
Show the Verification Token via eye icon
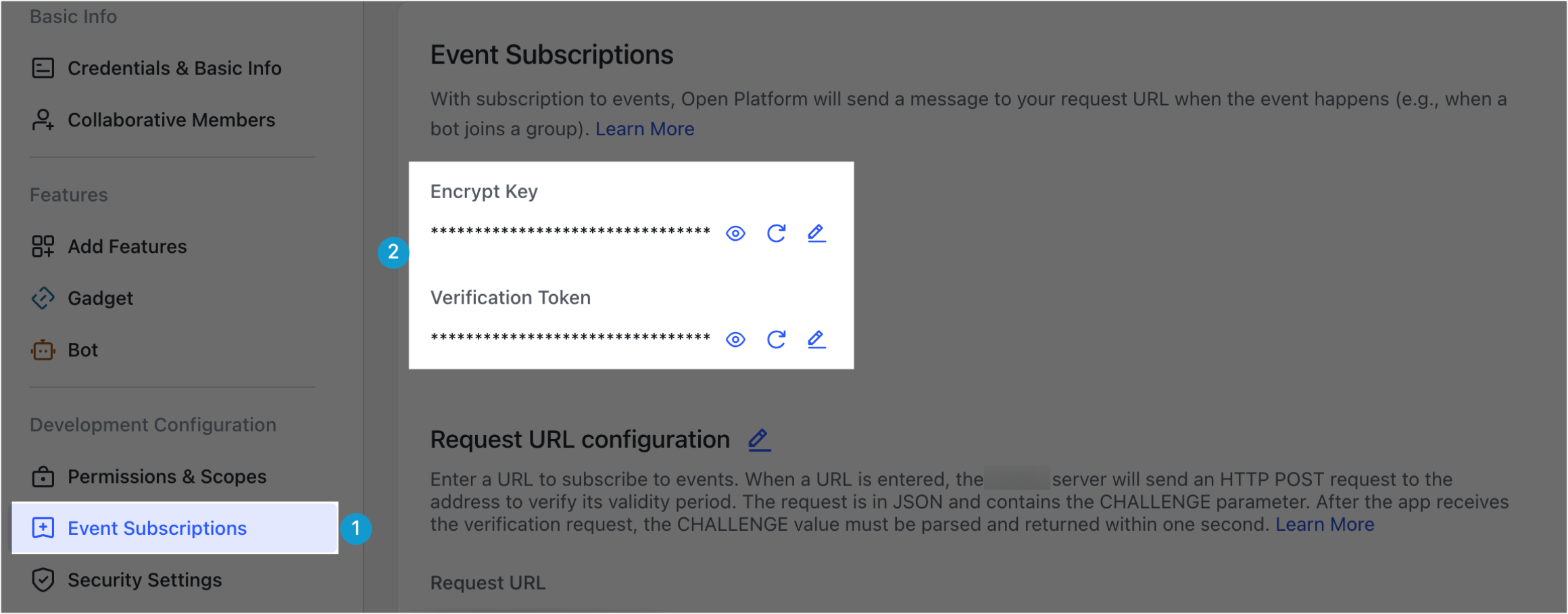tap(735, 339)
